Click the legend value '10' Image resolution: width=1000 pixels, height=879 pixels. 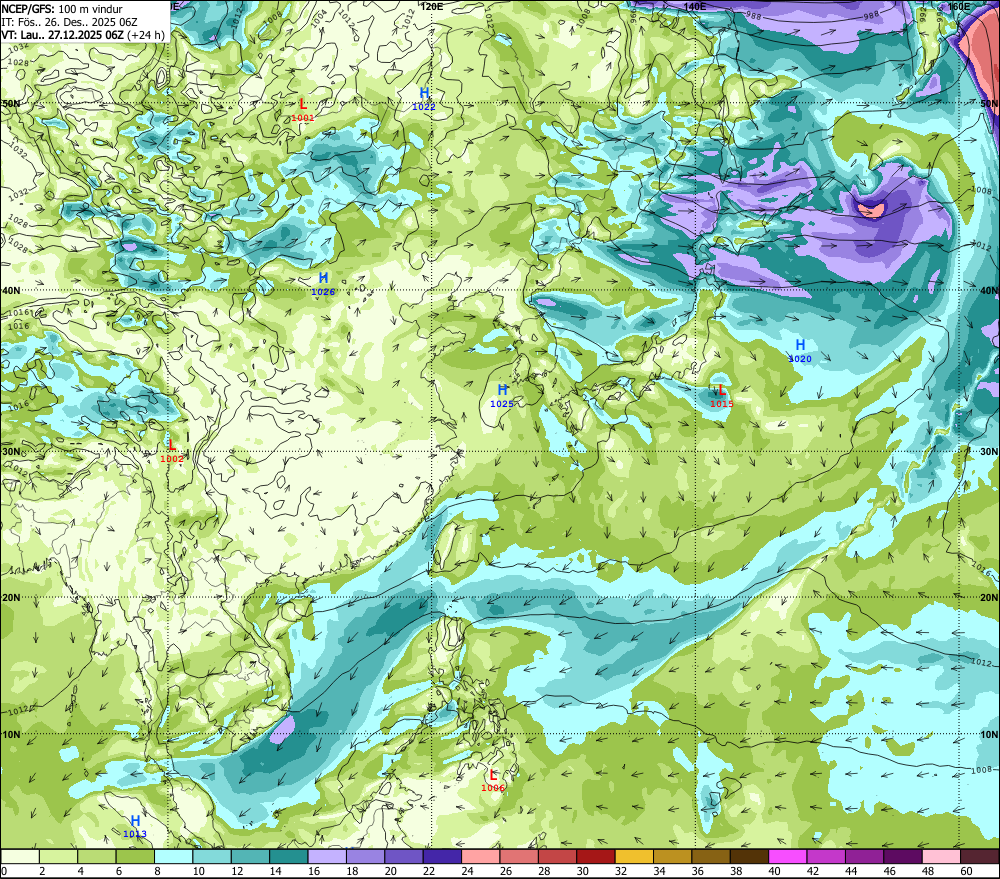click(198, 871)
